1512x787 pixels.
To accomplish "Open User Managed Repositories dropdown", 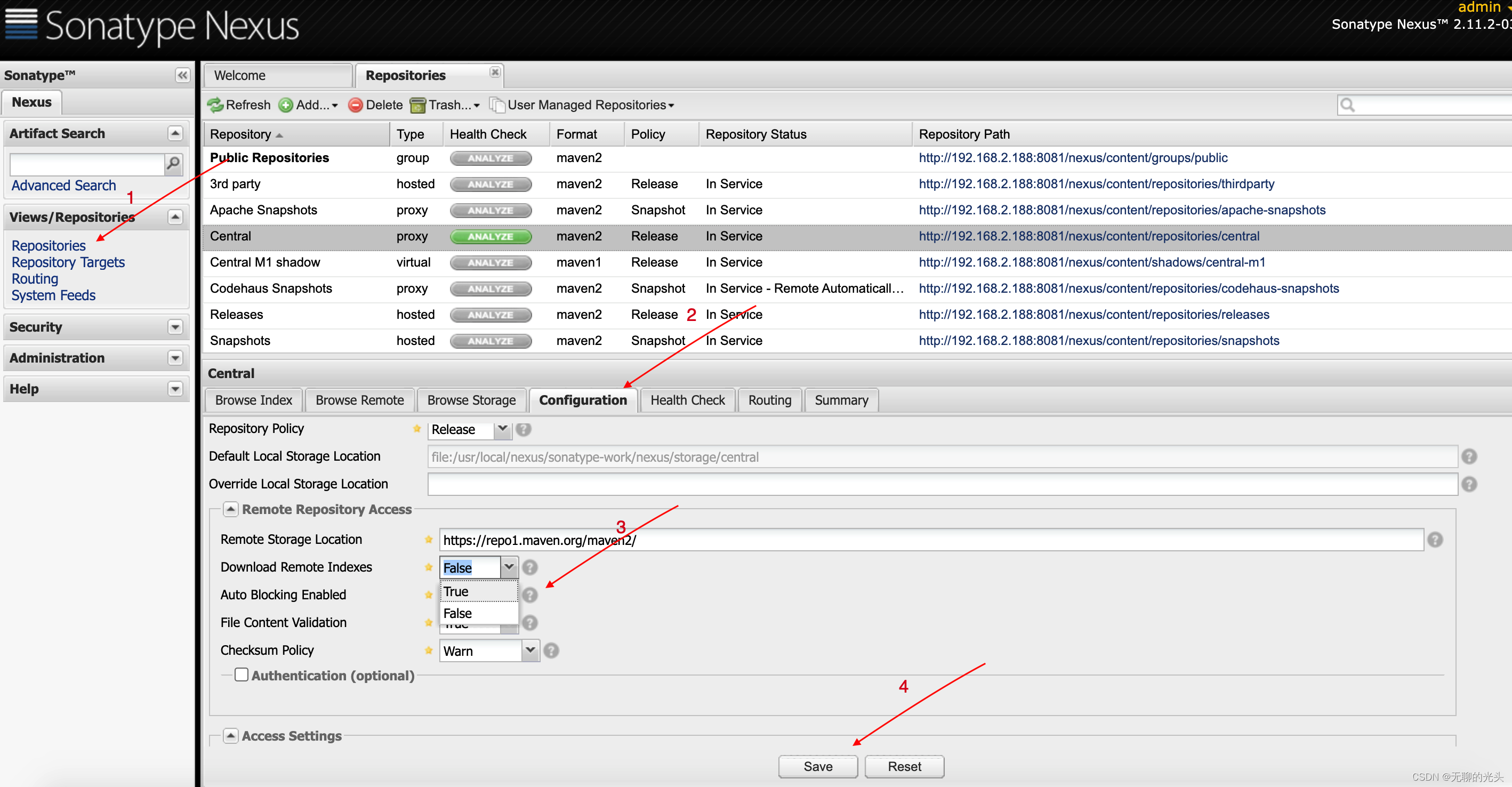I will click(x=582, y=105).
